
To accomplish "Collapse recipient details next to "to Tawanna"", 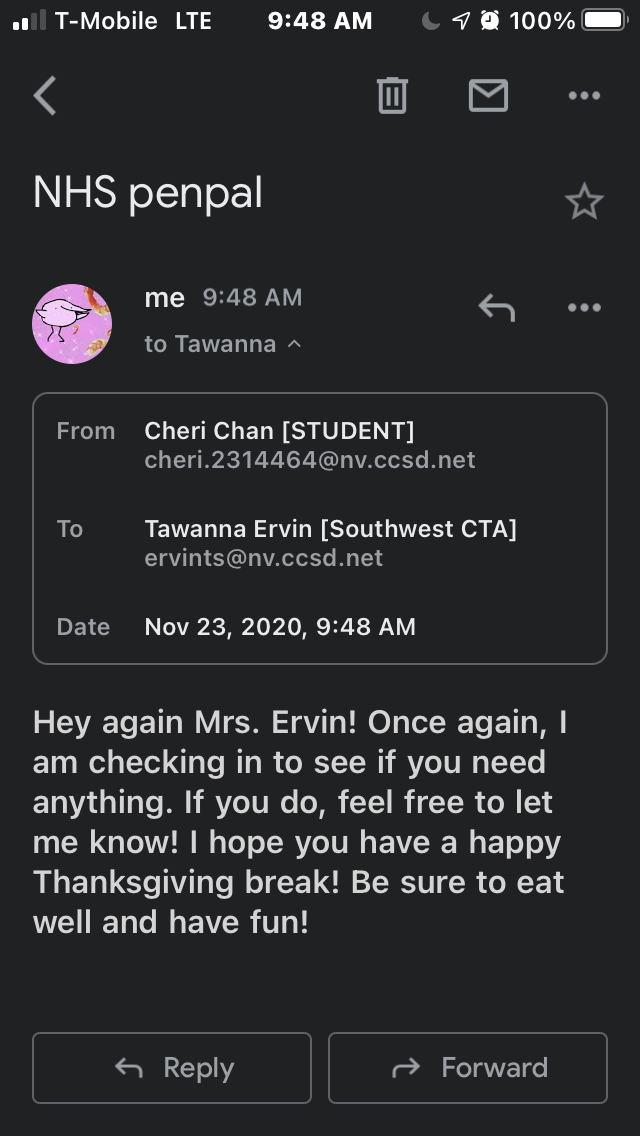I will [x=294, y=344].
